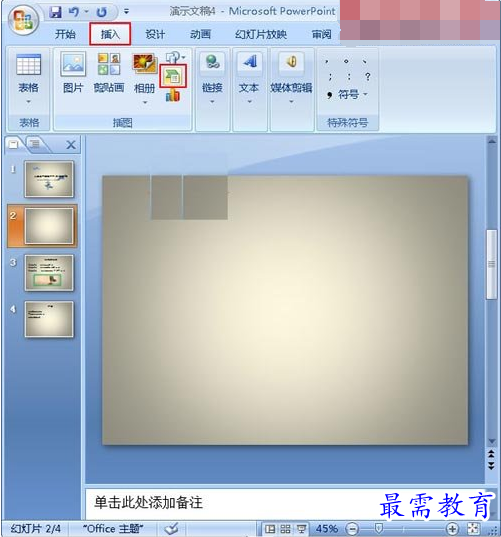Undo the last action
This screenshot has width=501, height=537.
click(x=73, y=12)
